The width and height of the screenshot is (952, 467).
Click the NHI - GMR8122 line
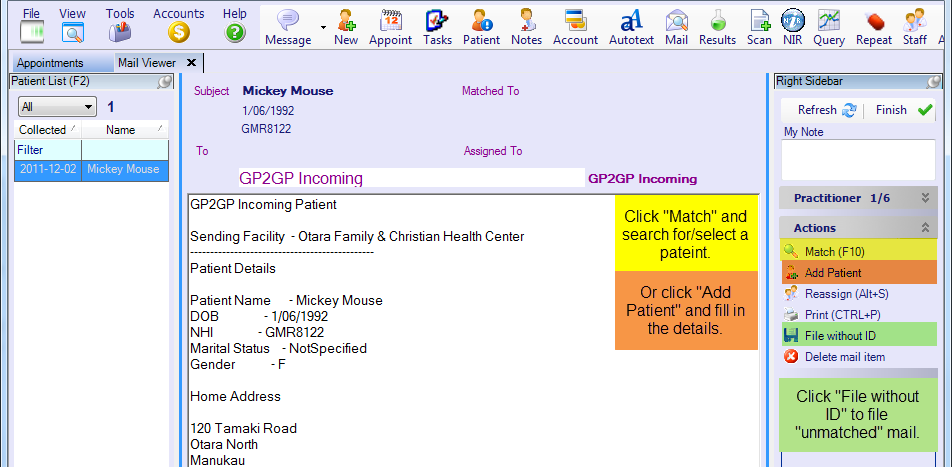tap(257, 333)
